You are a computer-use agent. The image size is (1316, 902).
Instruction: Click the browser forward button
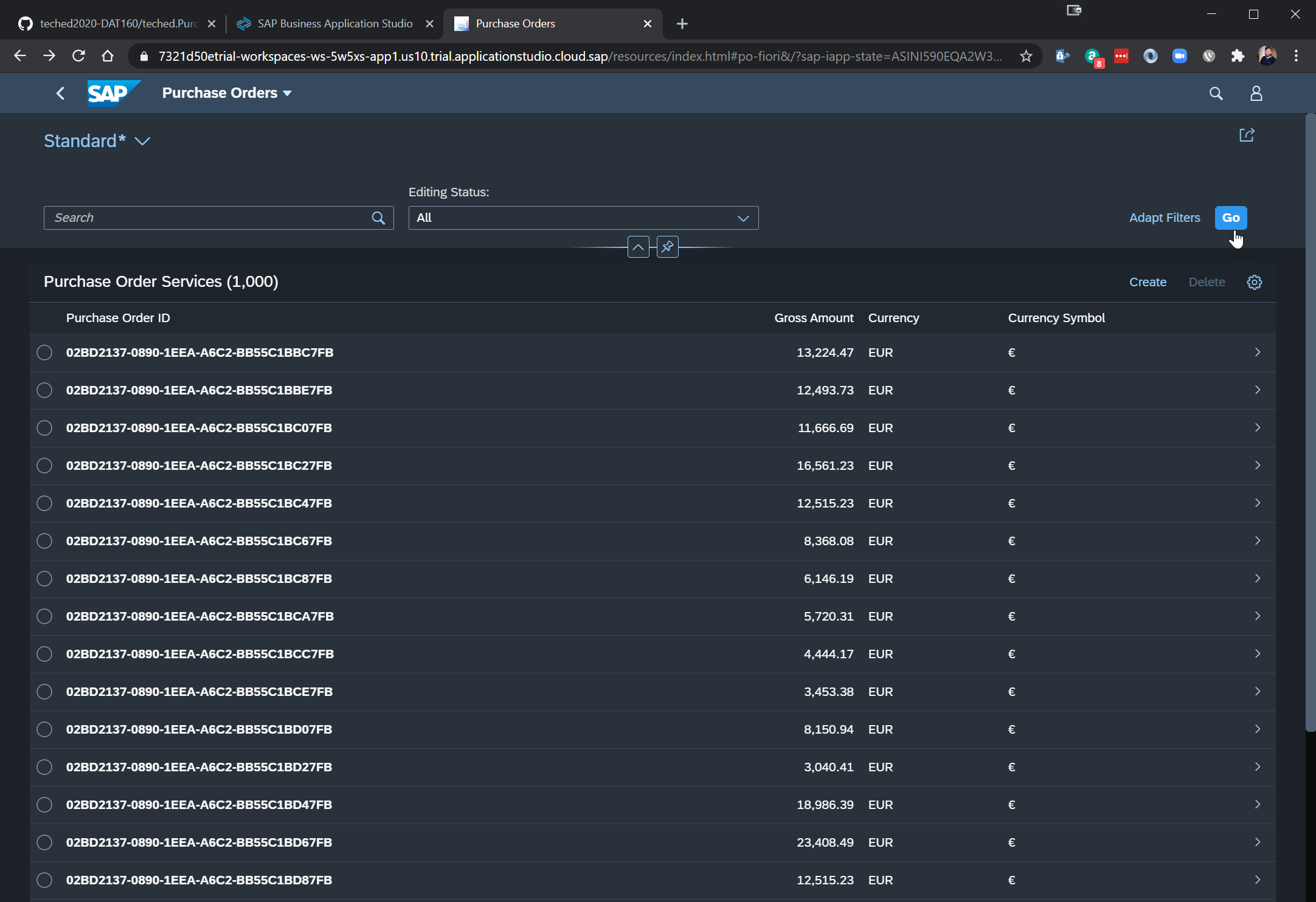pyautogui.click(x=49, y=56)
